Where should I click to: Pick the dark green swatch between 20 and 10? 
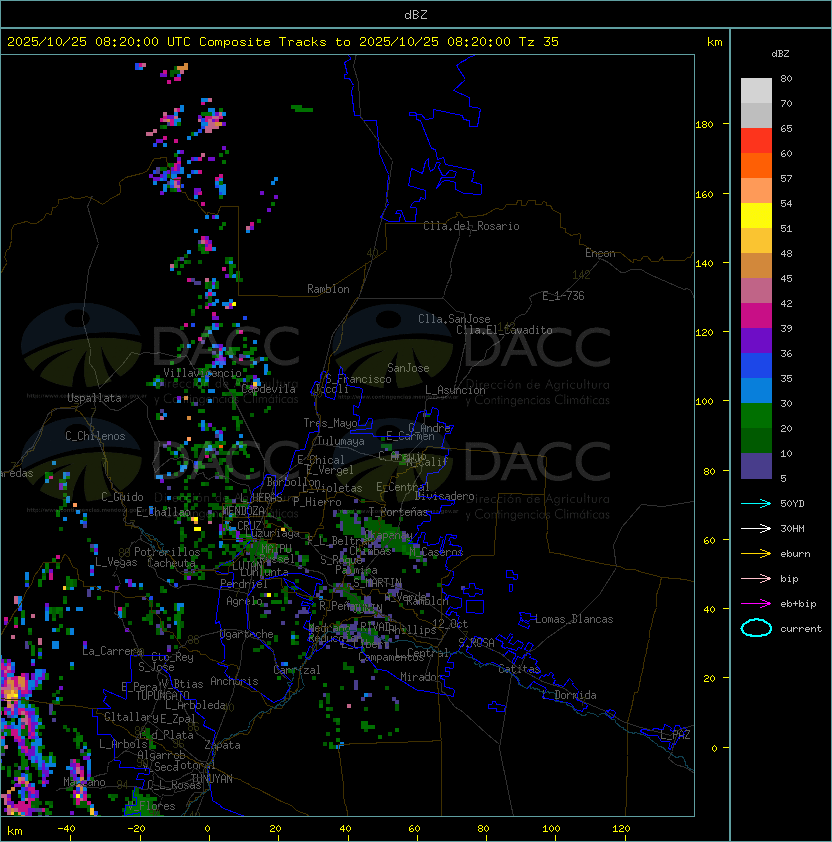click(756, 440)
